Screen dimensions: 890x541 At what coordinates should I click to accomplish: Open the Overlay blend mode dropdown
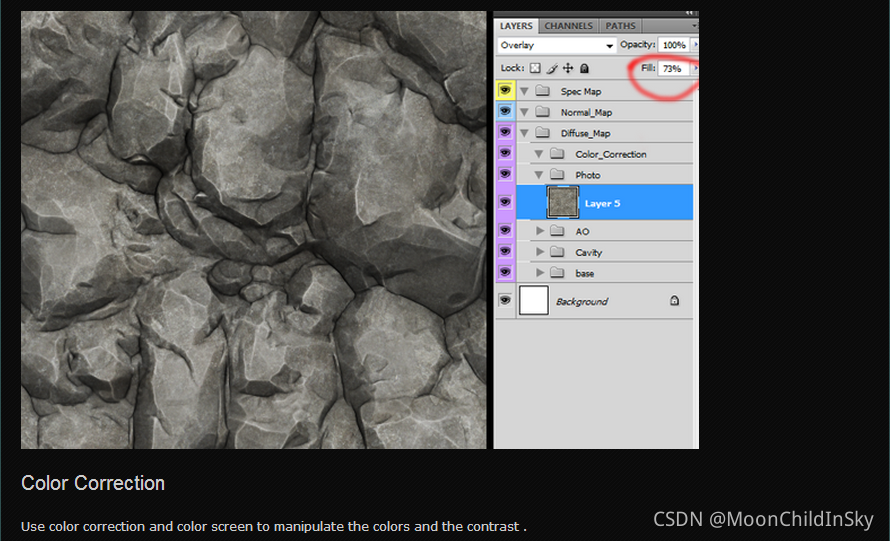[x=556, y=45]
